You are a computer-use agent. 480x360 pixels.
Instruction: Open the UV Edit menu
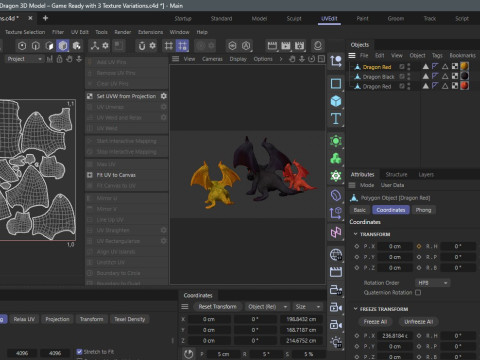pyautogui.click(x=80, y=32)
